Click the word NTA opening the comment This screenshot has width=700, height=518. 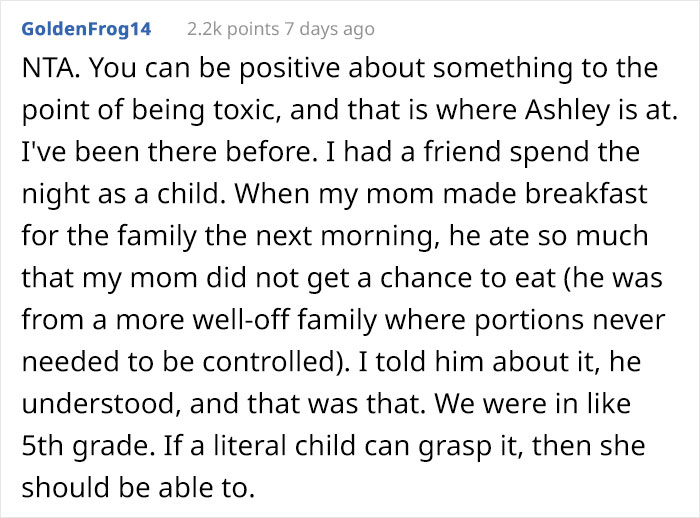point(49,69)
